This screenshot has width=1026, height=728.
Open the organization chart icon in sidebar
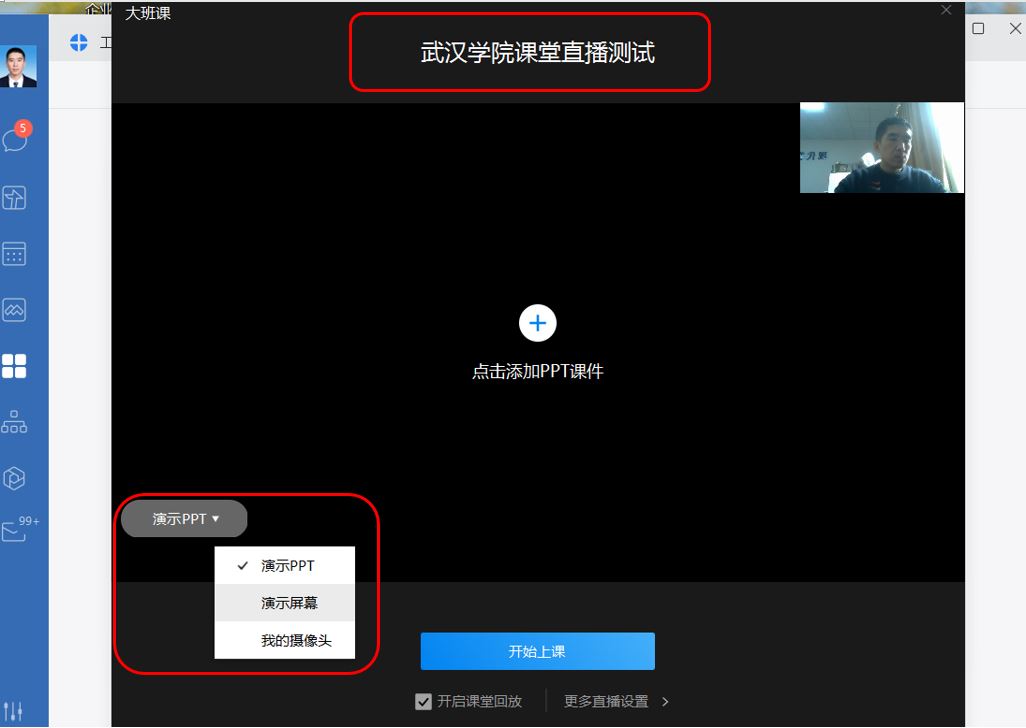point(14,422)
